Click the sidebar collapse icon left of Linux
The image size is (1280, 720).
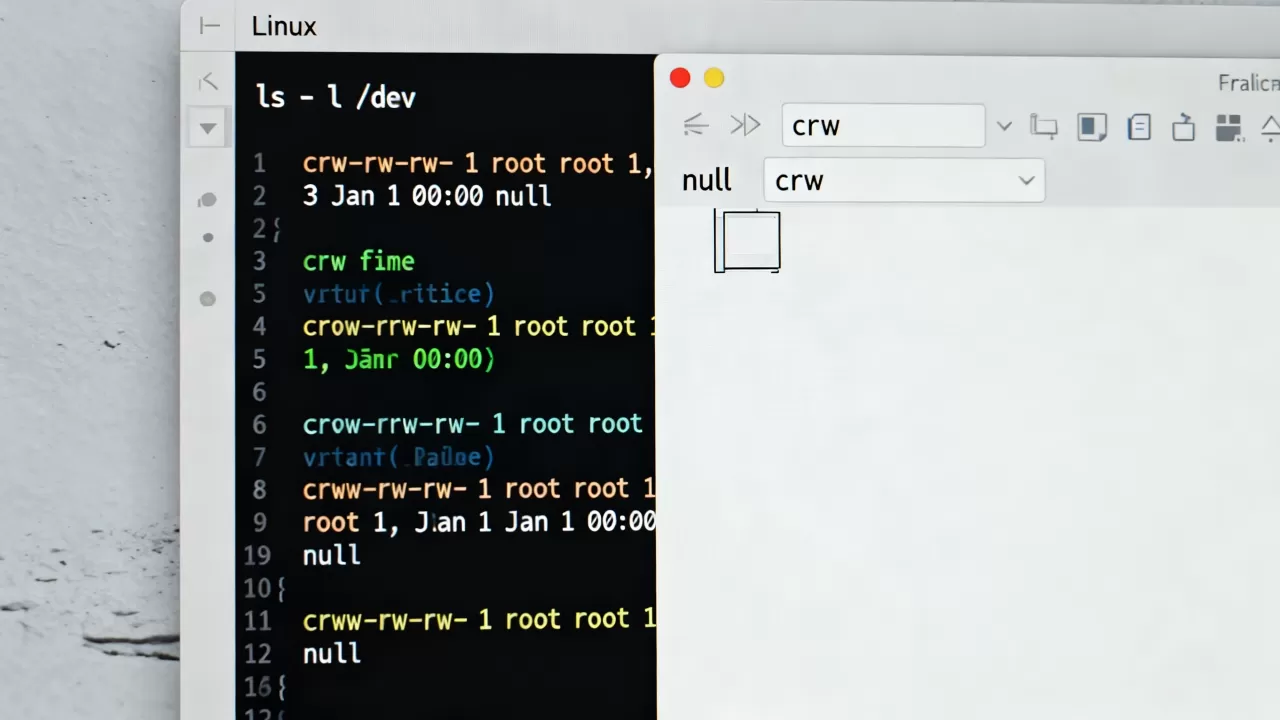pos(209,26)
